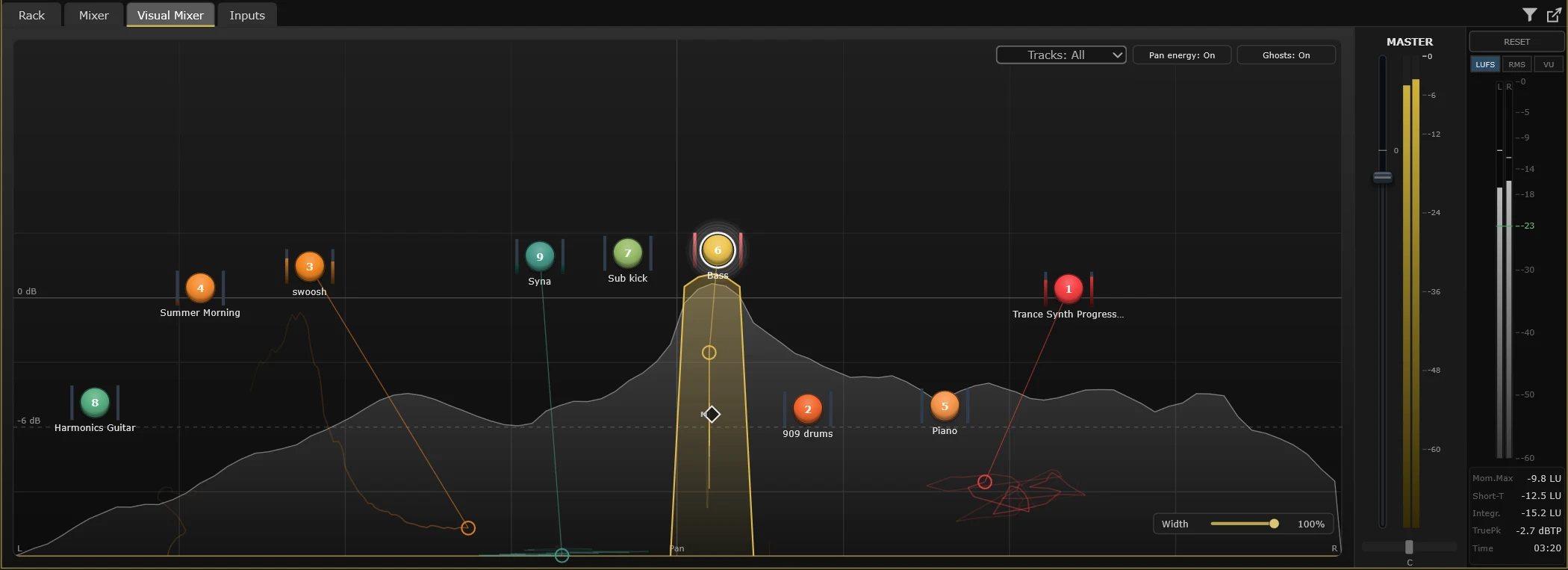The image size is (1568, 570).
Task: Open the Tracks: All dropdown
Action: point(1061,55)
